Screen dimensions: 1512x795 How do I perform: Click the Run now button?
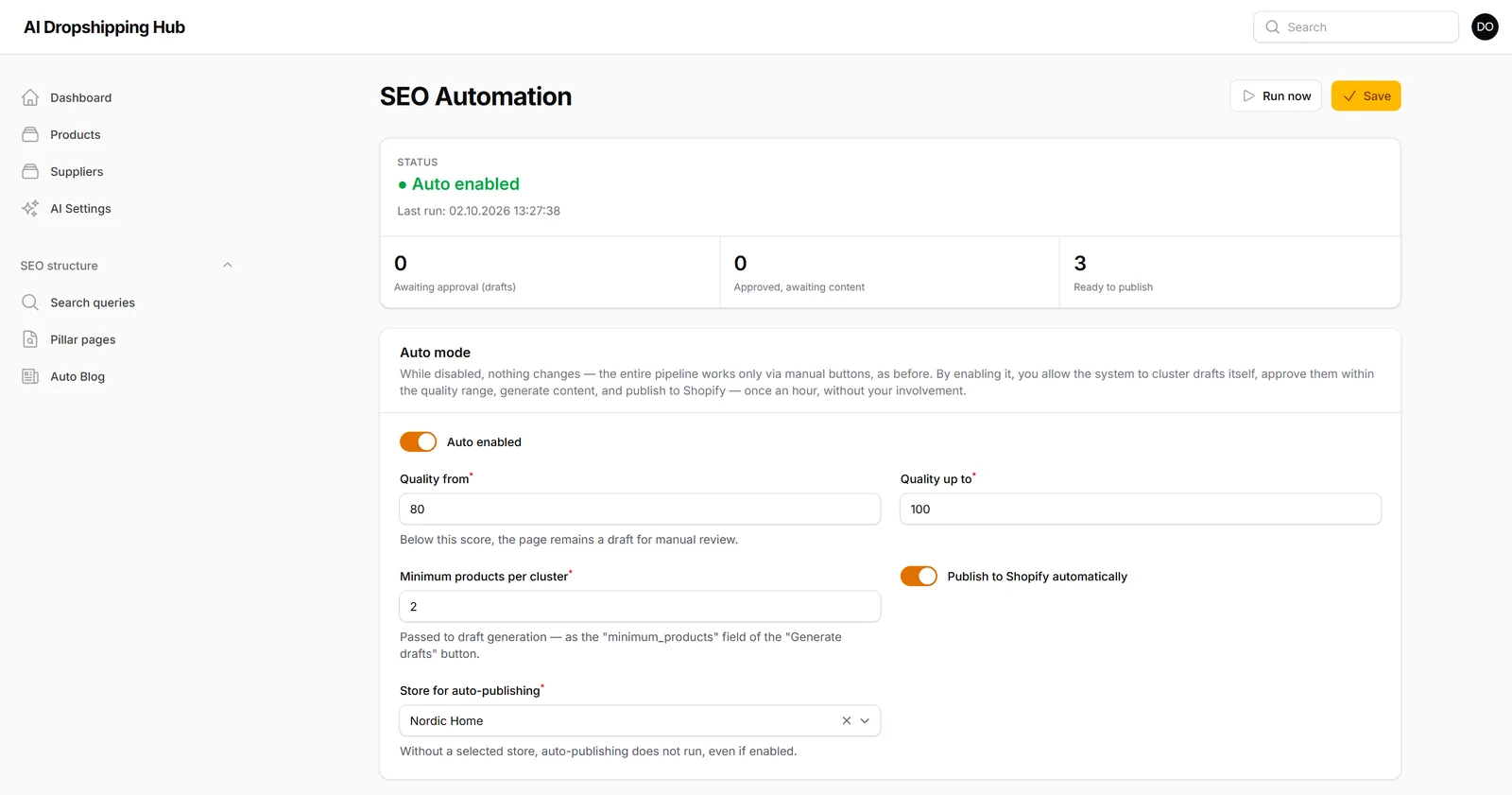pos(1276,95)
